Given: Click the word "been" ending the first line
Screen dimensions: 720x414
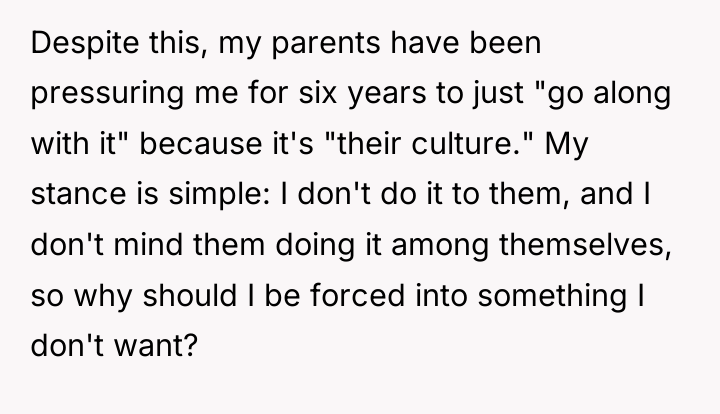Looking at the screenshot, I should [505, 43].
